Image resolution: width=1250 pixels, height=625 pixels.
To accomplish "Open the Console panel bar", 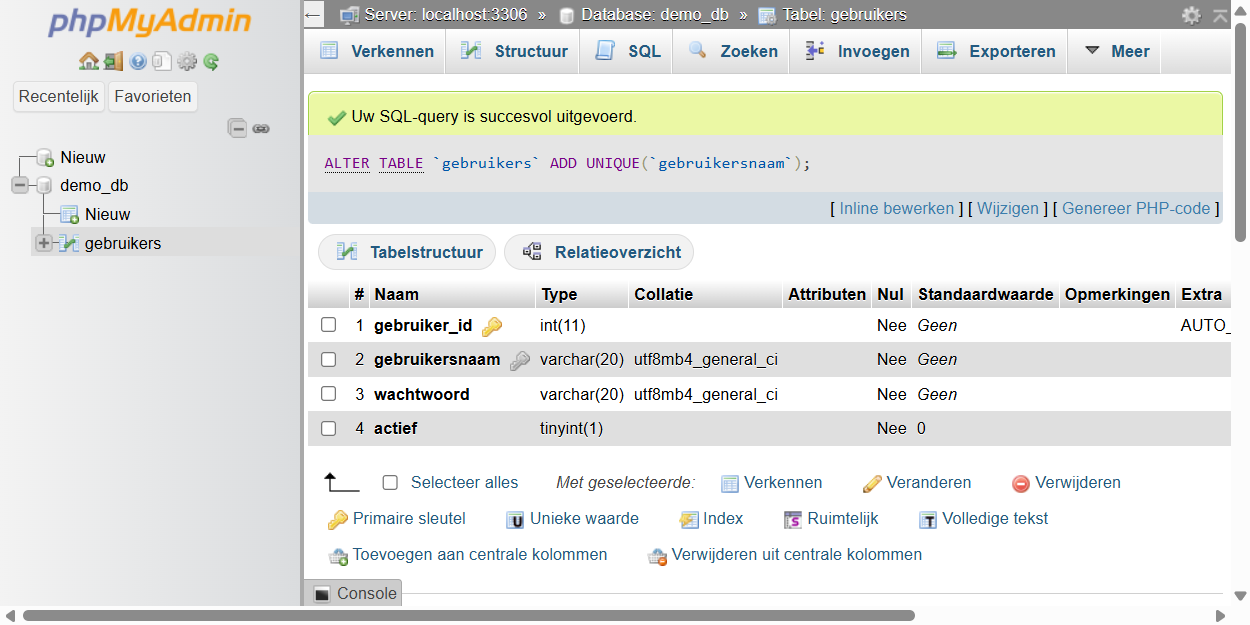I will (354, 593).
